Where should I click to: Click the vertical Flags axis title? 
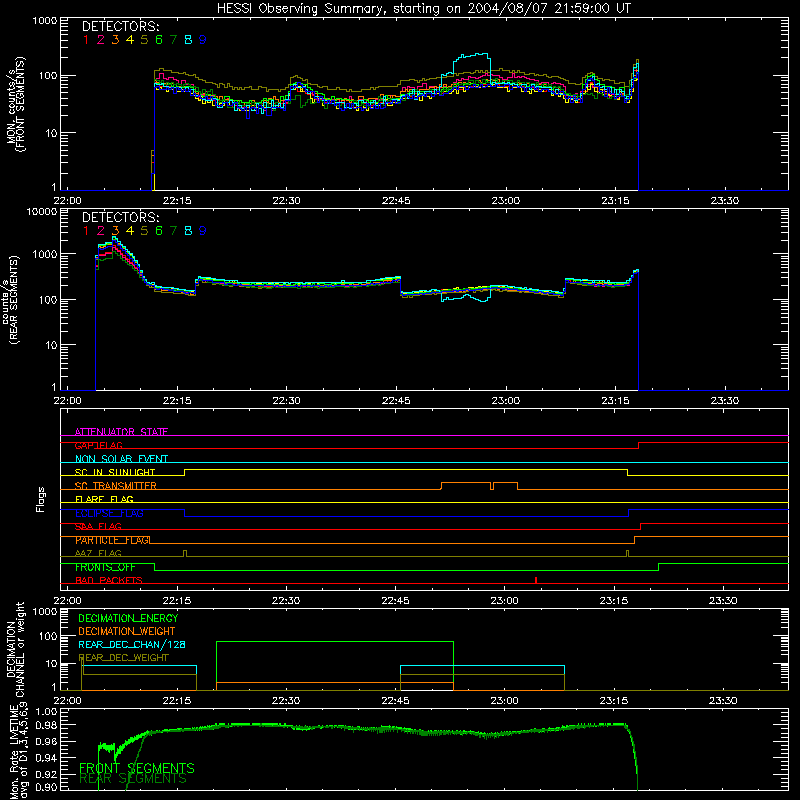(x=41, y=499)
